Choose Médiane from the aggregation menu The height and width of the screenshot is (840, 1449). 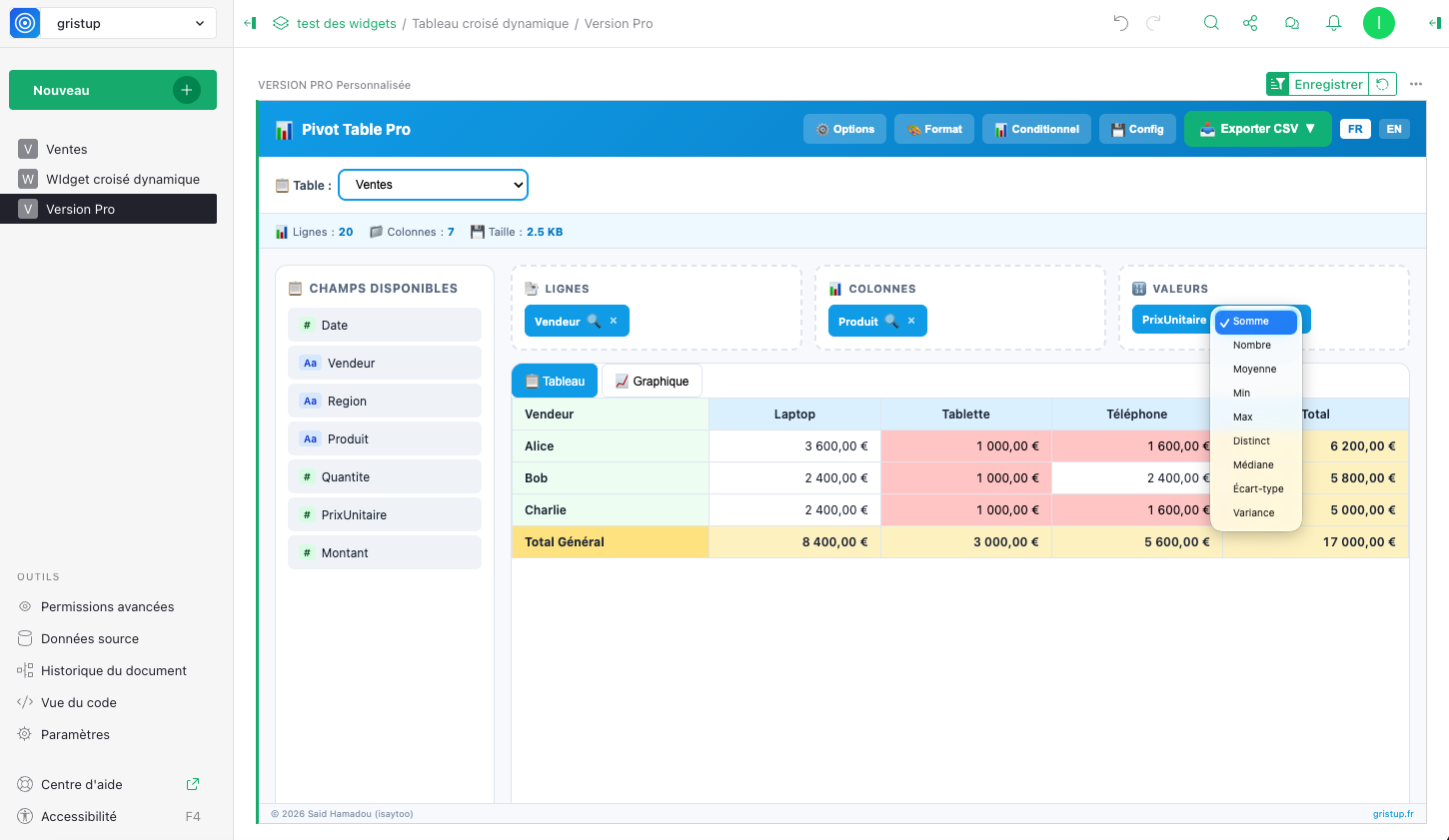tap(1253, 465)
